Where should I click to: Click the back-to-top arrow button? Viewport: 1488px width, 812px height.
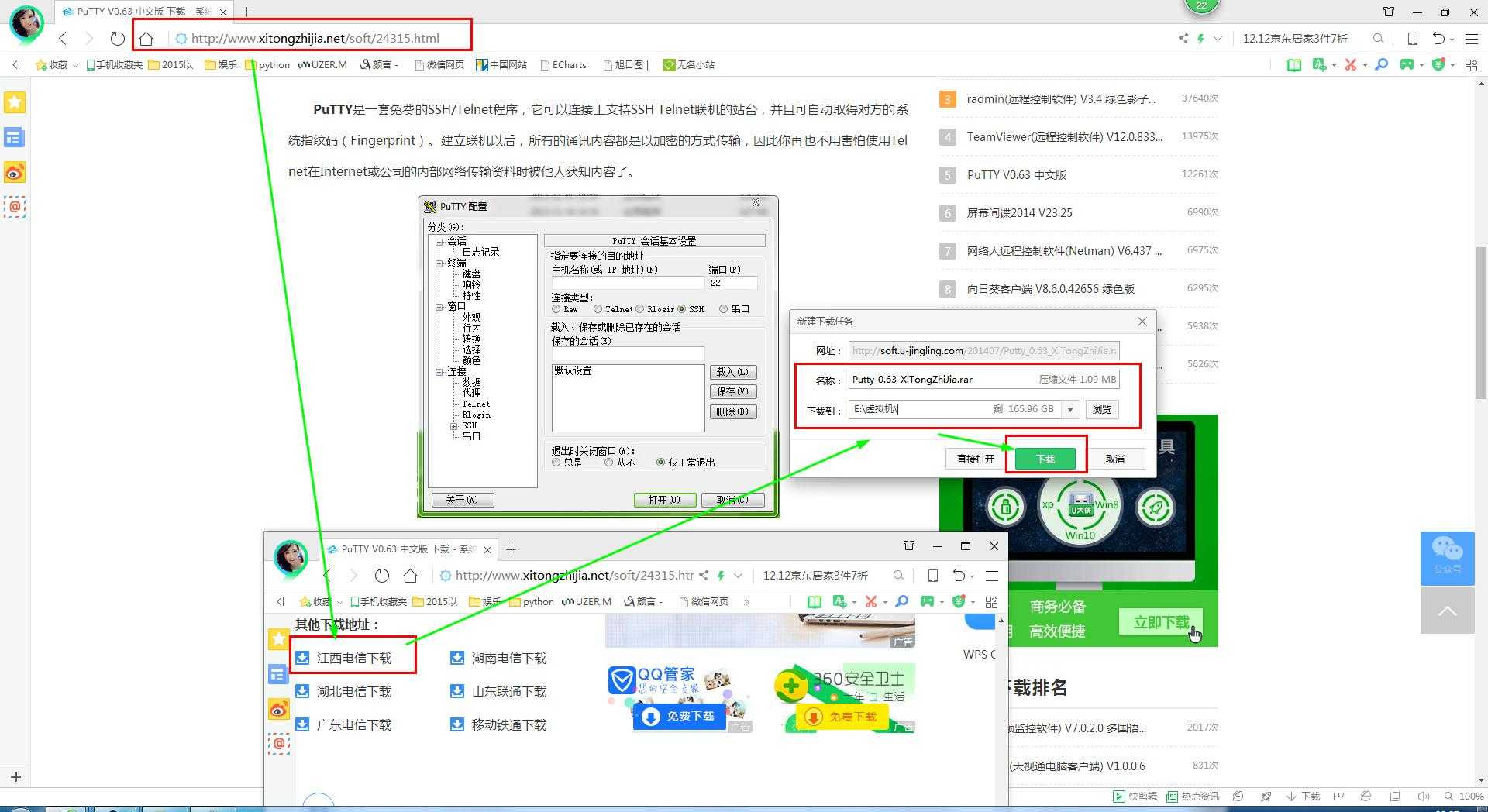1447,611
